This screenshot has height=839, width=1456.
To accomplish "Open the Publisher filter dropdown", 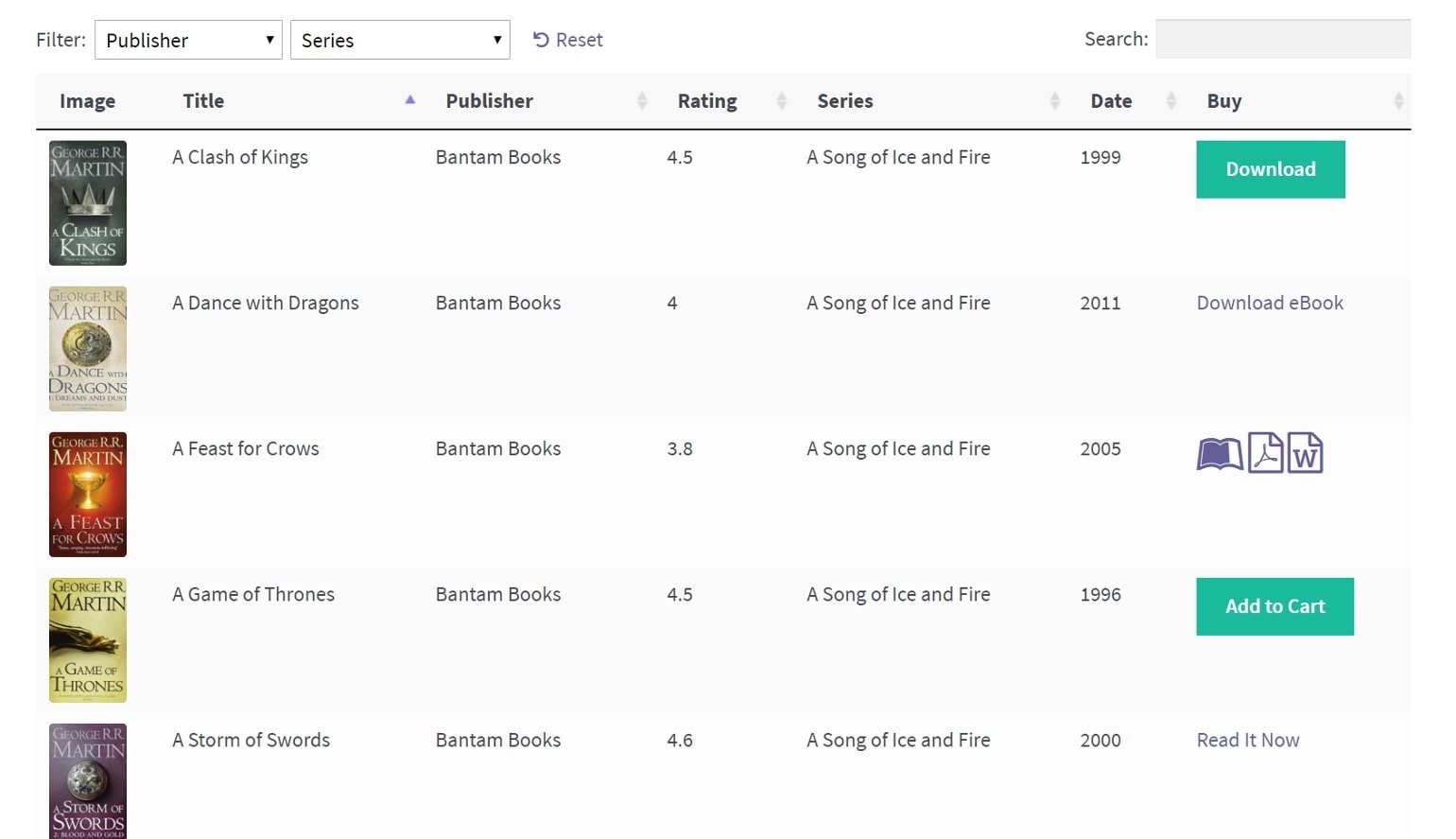I will [x=188, y=40].
